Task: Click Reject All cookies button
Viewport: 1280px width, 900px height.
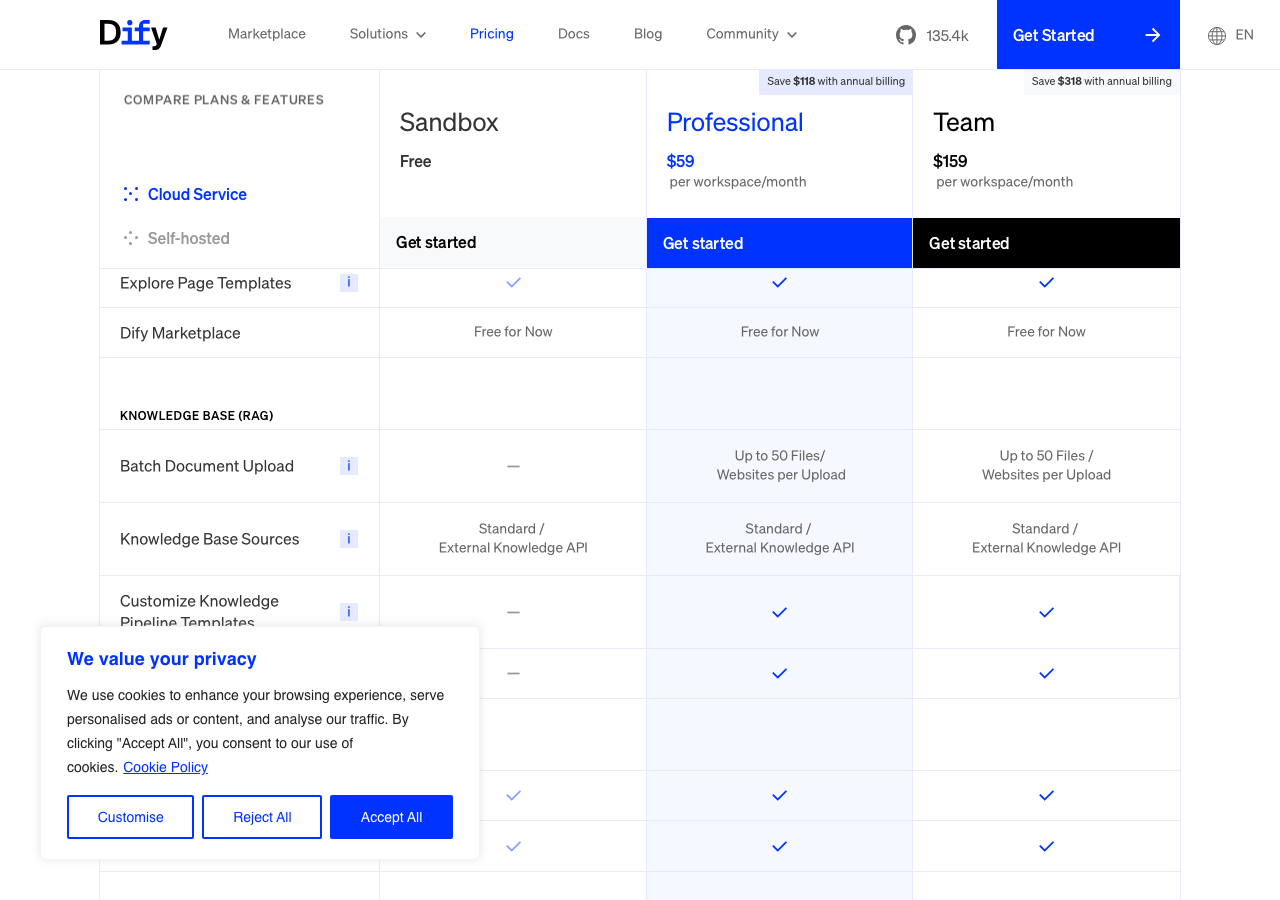Action: pos(262,817)
